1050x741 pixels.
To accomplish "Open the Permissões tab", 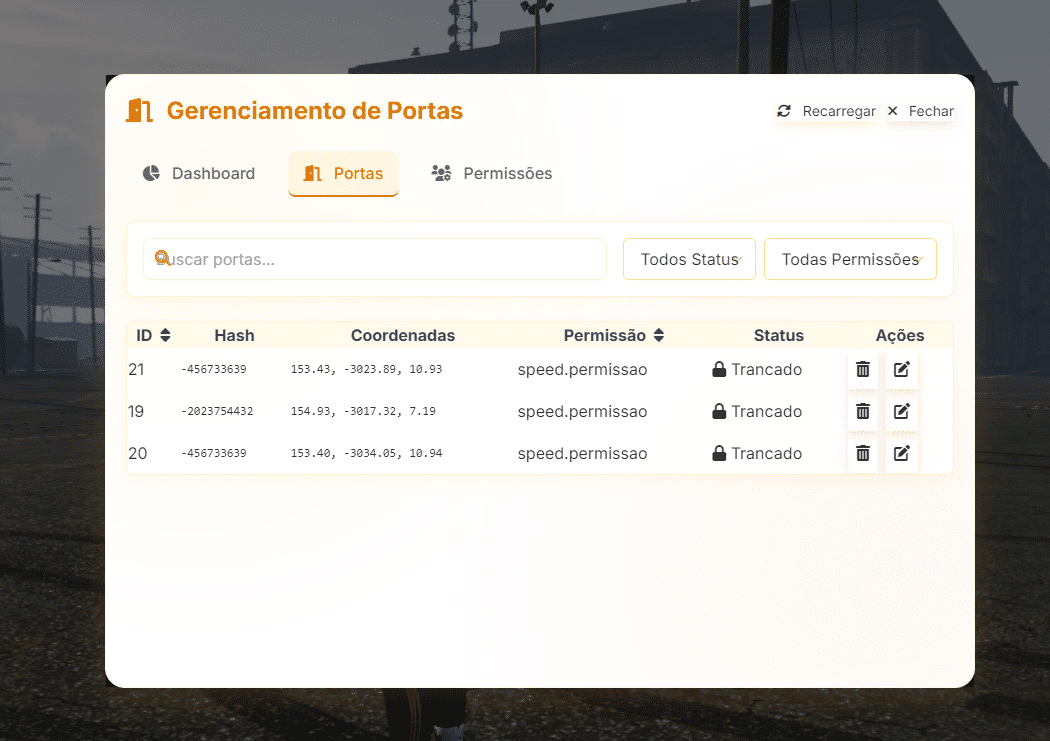I will [x=492, y=174].
